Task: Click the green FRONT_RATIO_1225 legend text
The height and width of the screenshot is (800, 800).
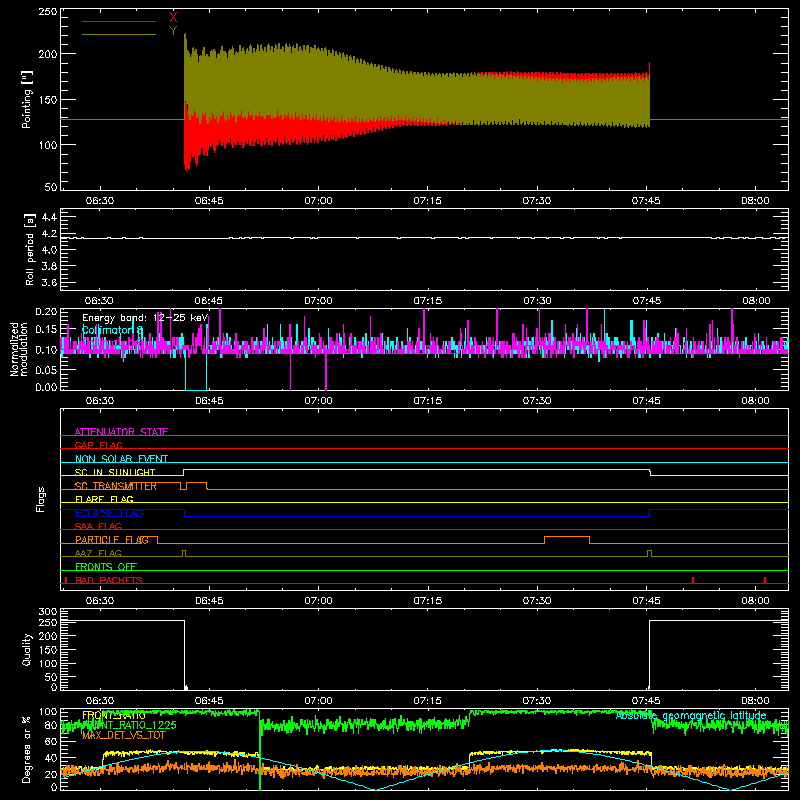Action: click(x=129, y=725)
